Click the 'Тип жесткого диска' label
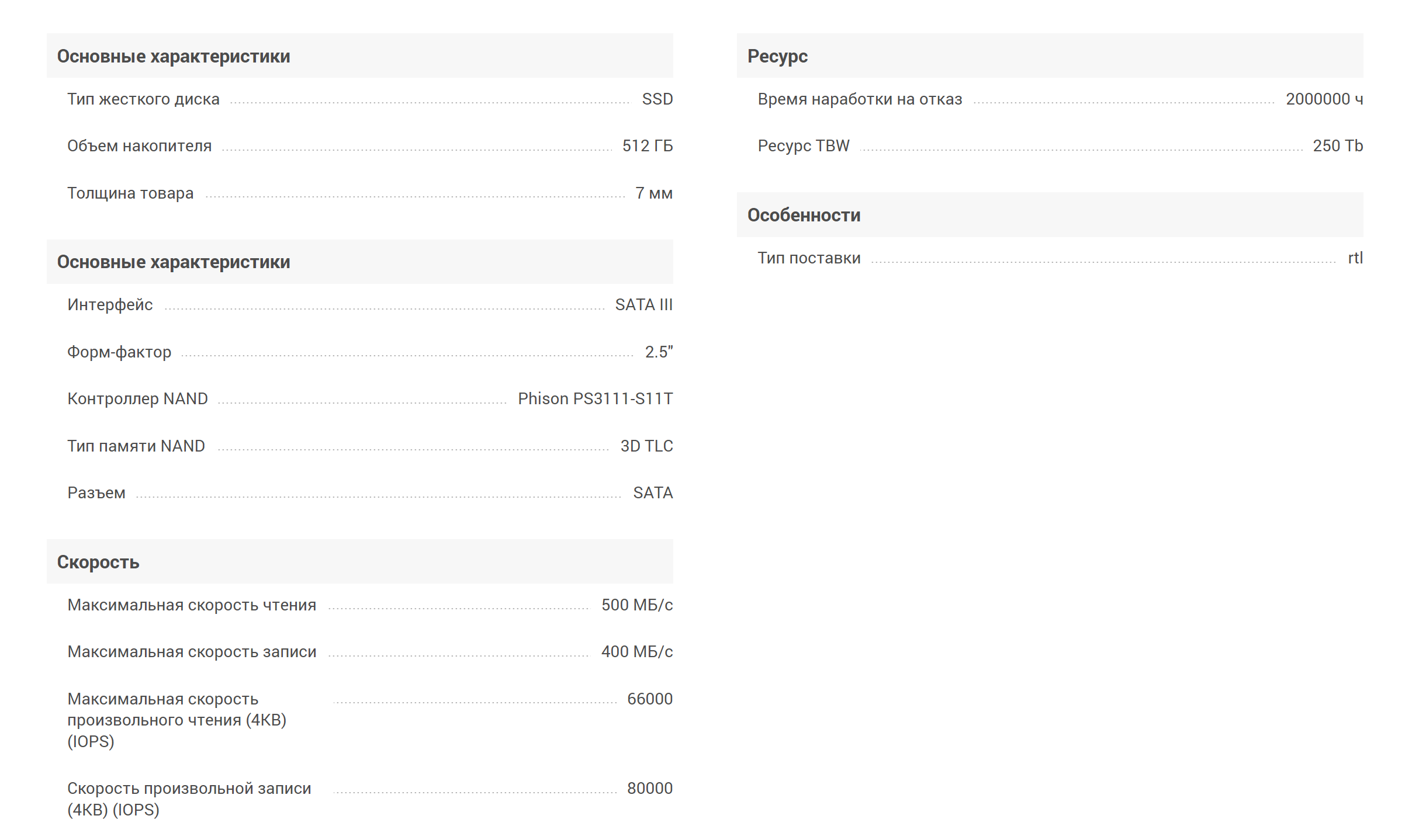Screen dimensions: 1419x840 pyautogui.click(x=143, y=99)
